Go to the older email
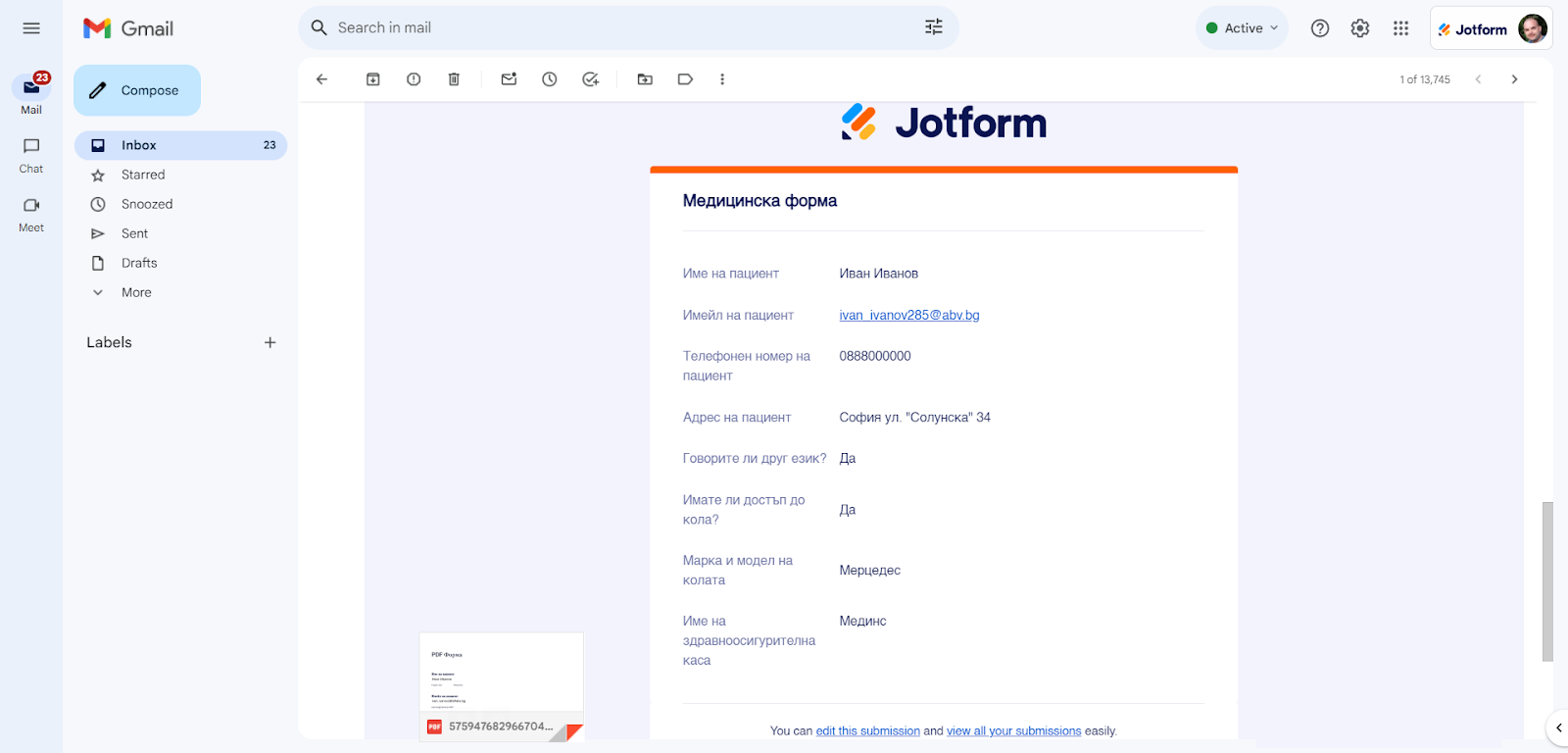1568x753 pixels. [1514, 79]
